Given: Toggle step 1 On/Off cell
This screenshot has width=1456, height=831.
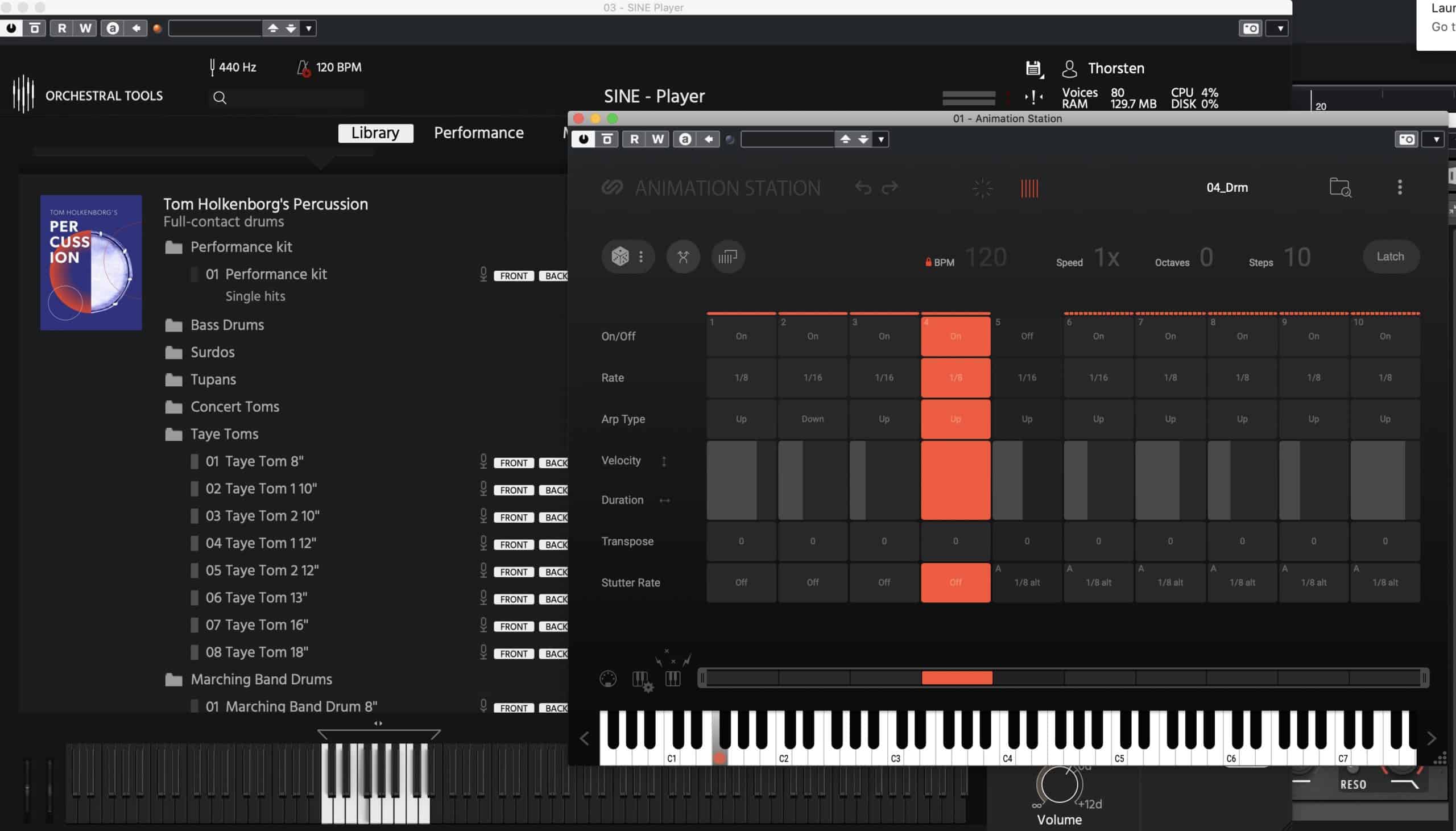Looking at the screenshot, I should click(741, 336).
